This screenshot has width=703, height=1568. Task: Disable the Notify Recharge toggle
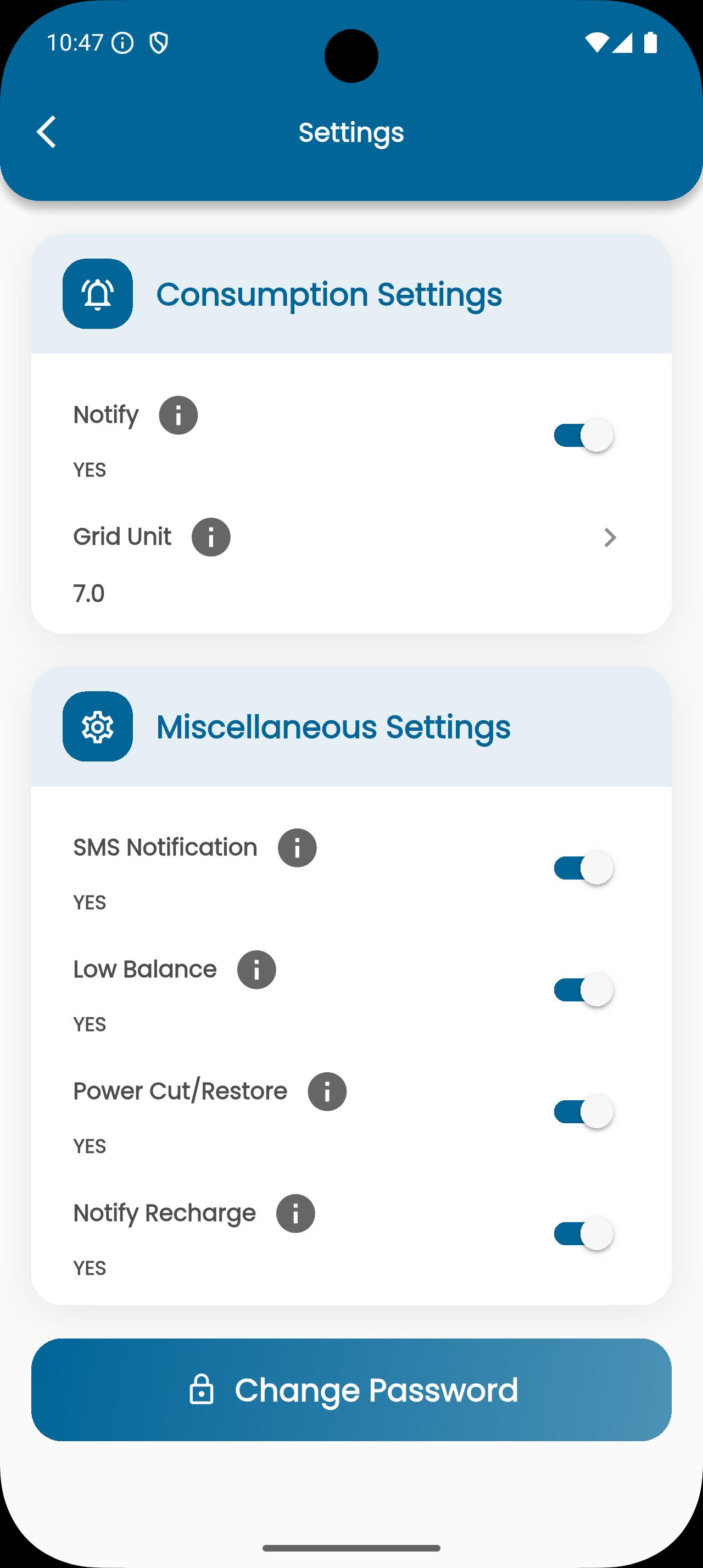tap(583, 1234)
